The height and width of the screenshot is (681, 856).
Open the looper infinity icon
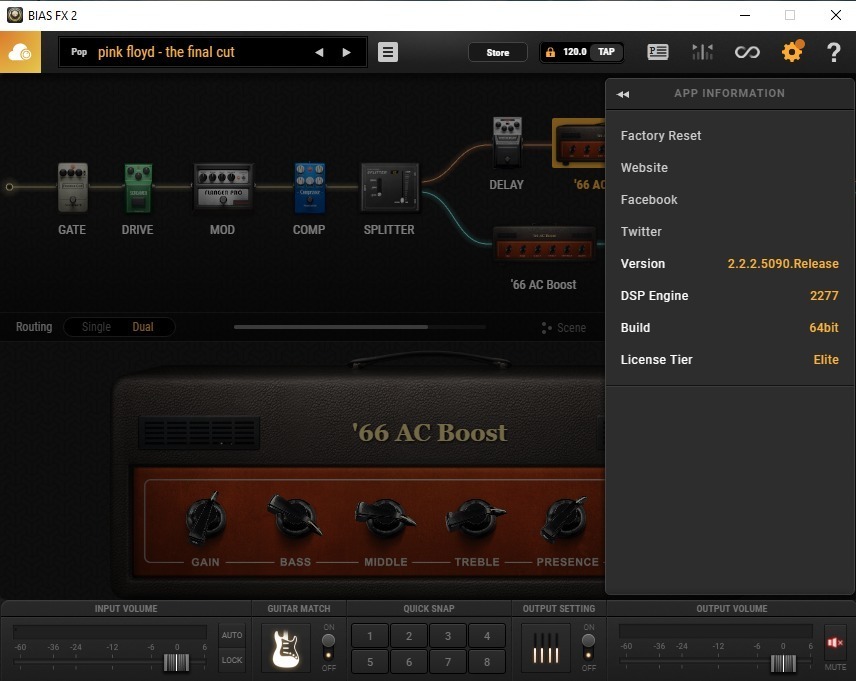(x=747, y=52)
